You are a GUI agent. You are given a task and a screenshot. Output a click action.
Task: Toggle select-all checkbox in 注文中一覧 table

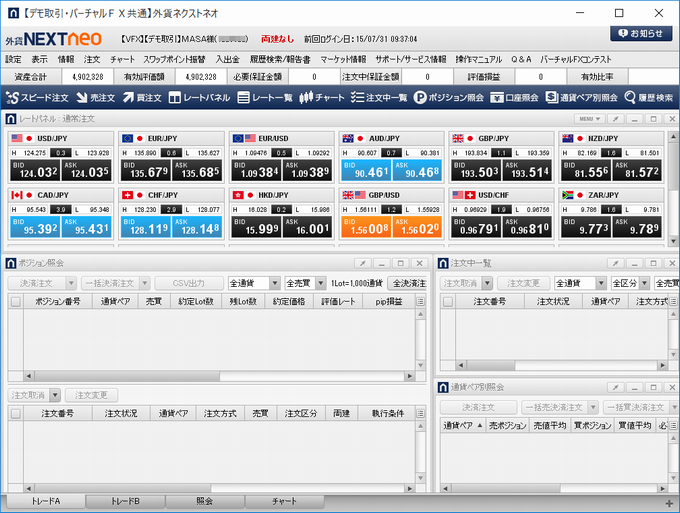[x=448, y=301]
